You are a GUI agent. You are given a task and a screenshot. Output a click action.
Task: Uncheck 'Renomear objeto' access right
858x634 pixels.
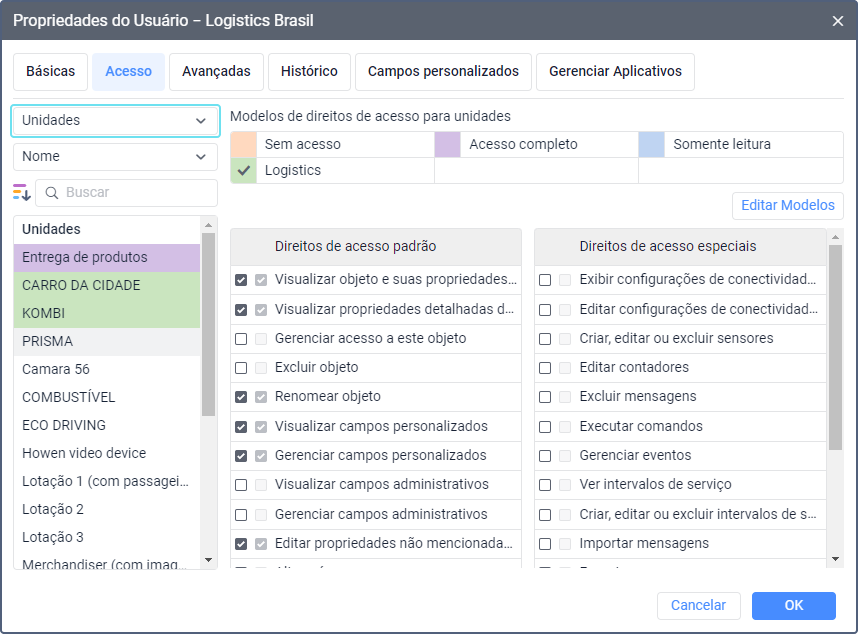point(241,397)
